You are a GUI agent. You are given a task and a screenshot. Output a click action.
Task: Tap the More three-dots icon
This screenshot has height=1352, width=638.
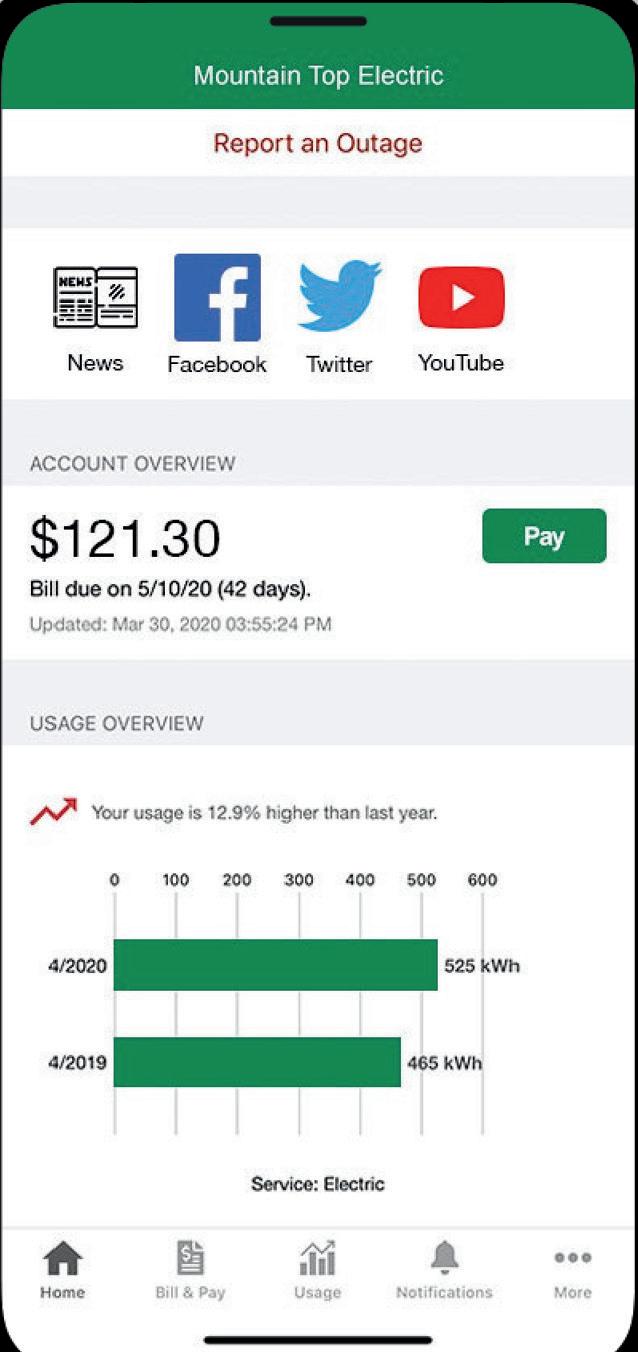point(572,1258)
